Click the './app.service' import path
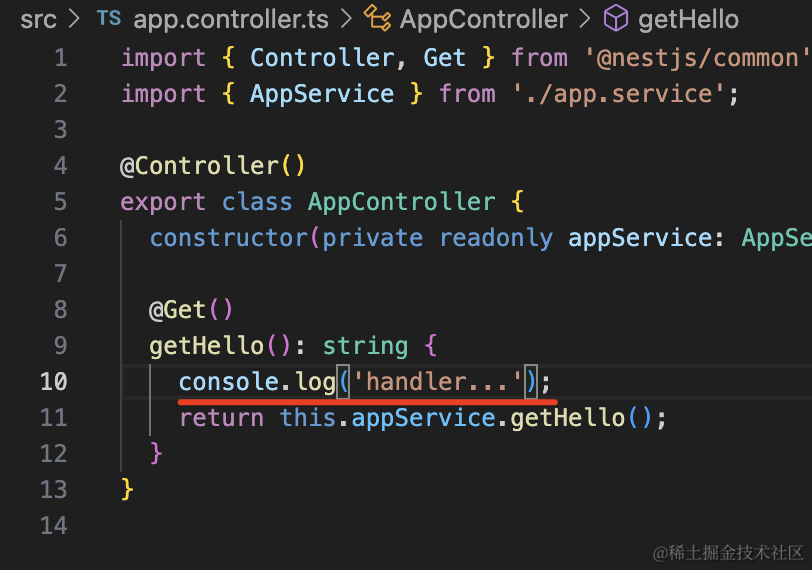This screenshot has width=812, height=570. coord(618,94)
